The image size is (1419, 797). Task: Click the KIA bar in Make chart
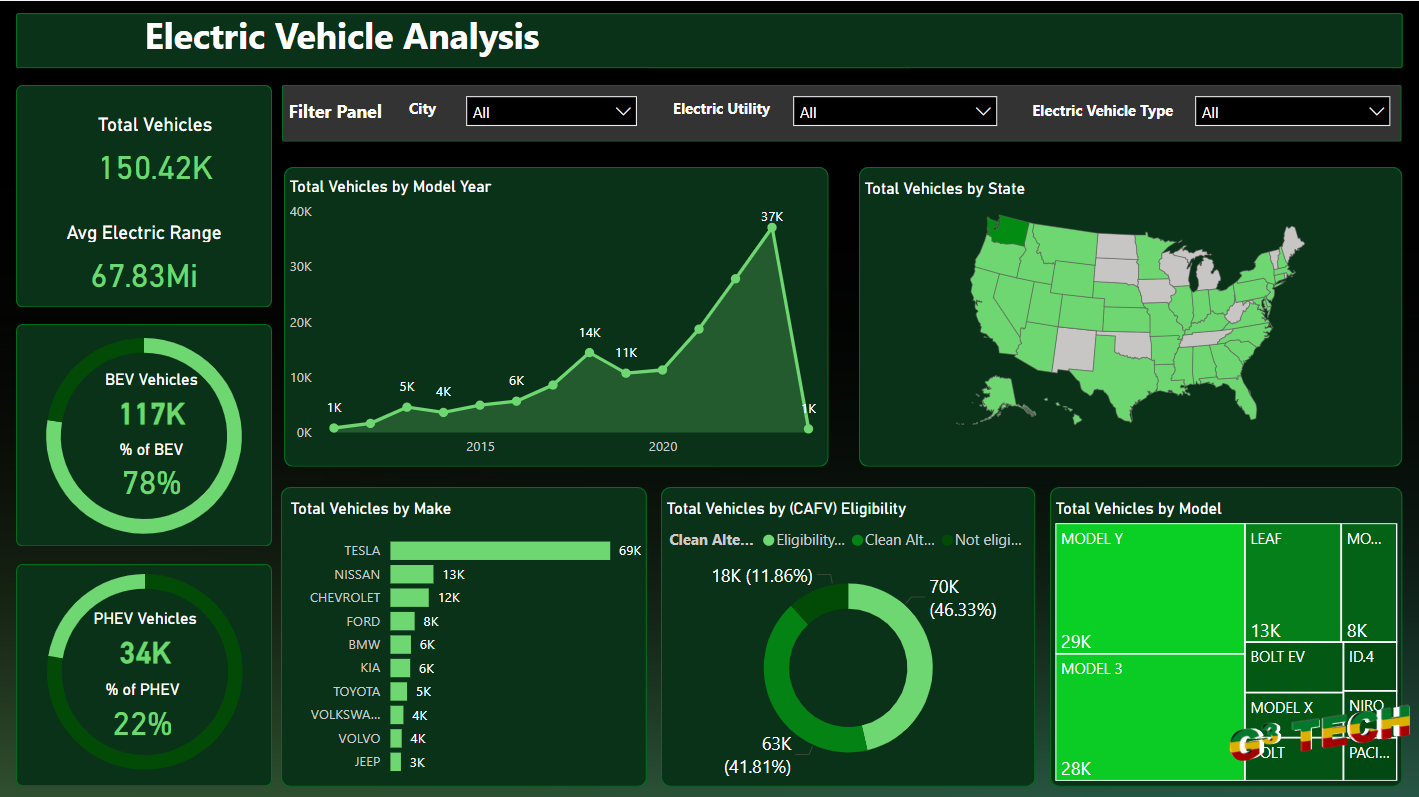point(400,668)
